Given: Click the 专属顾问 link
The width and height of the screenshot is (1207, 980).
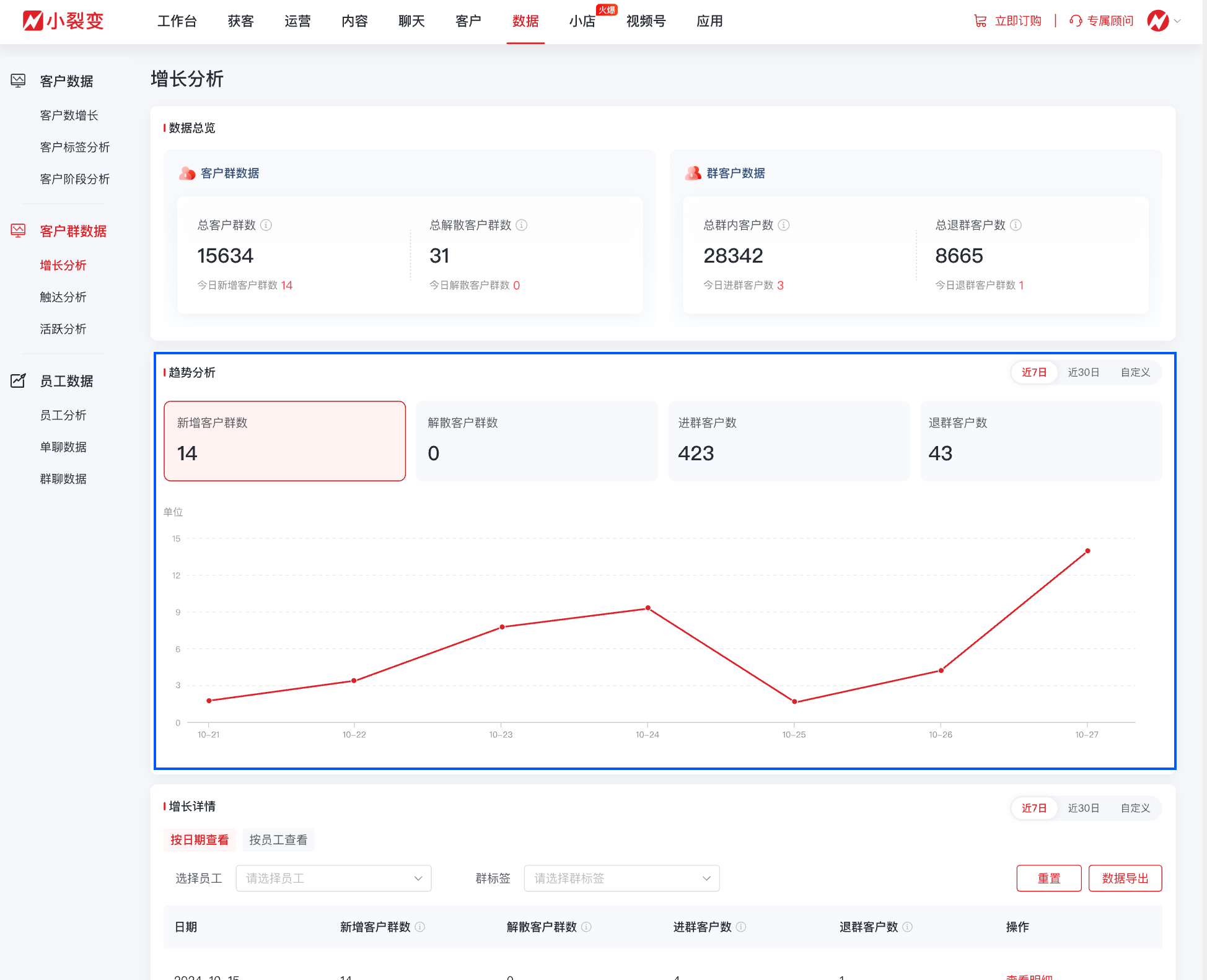Looking at the screenshot, I should (x=1110, y=21).
